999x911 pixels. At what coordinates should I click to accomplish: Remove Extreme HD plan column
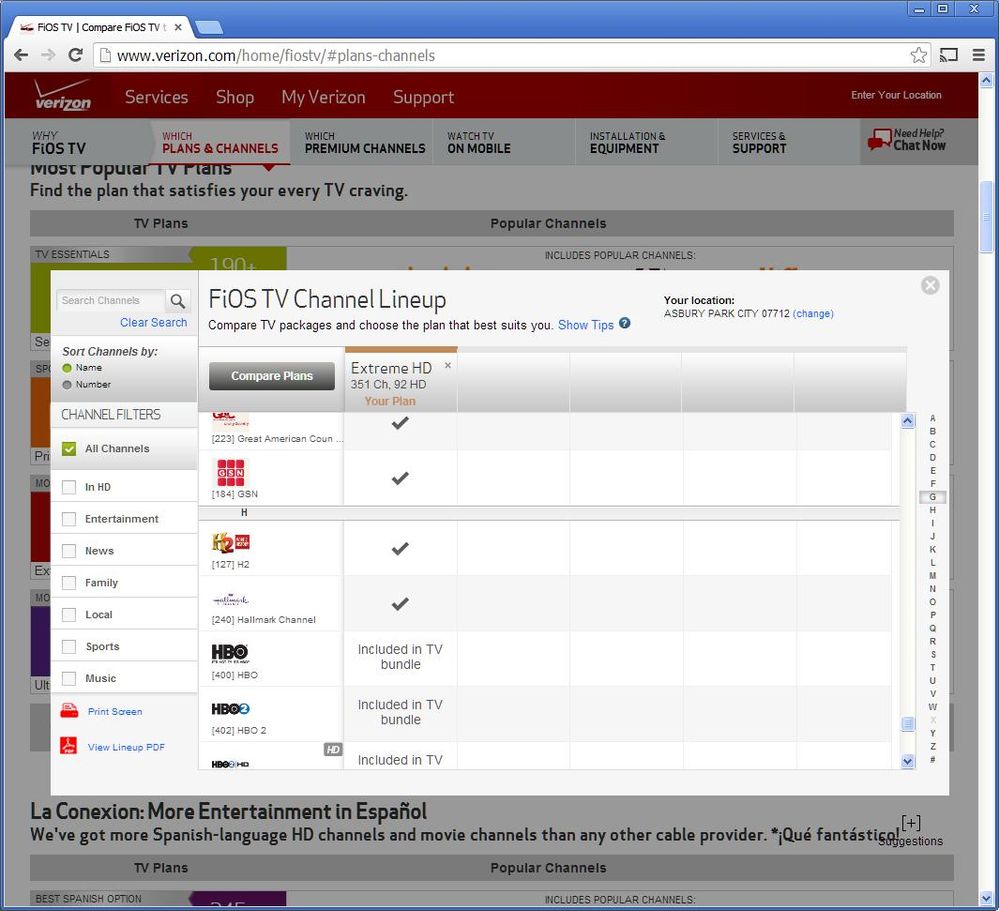(448, 365)
